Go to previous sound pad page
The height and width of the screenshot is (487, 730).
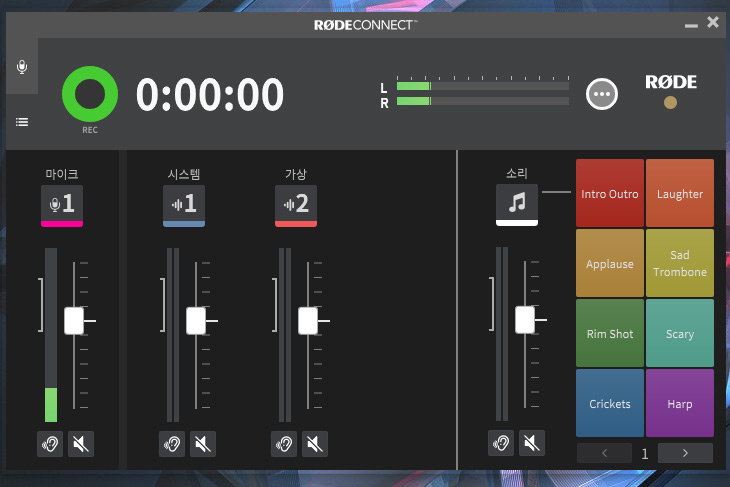pyautogui.click(x=604, y=453)
